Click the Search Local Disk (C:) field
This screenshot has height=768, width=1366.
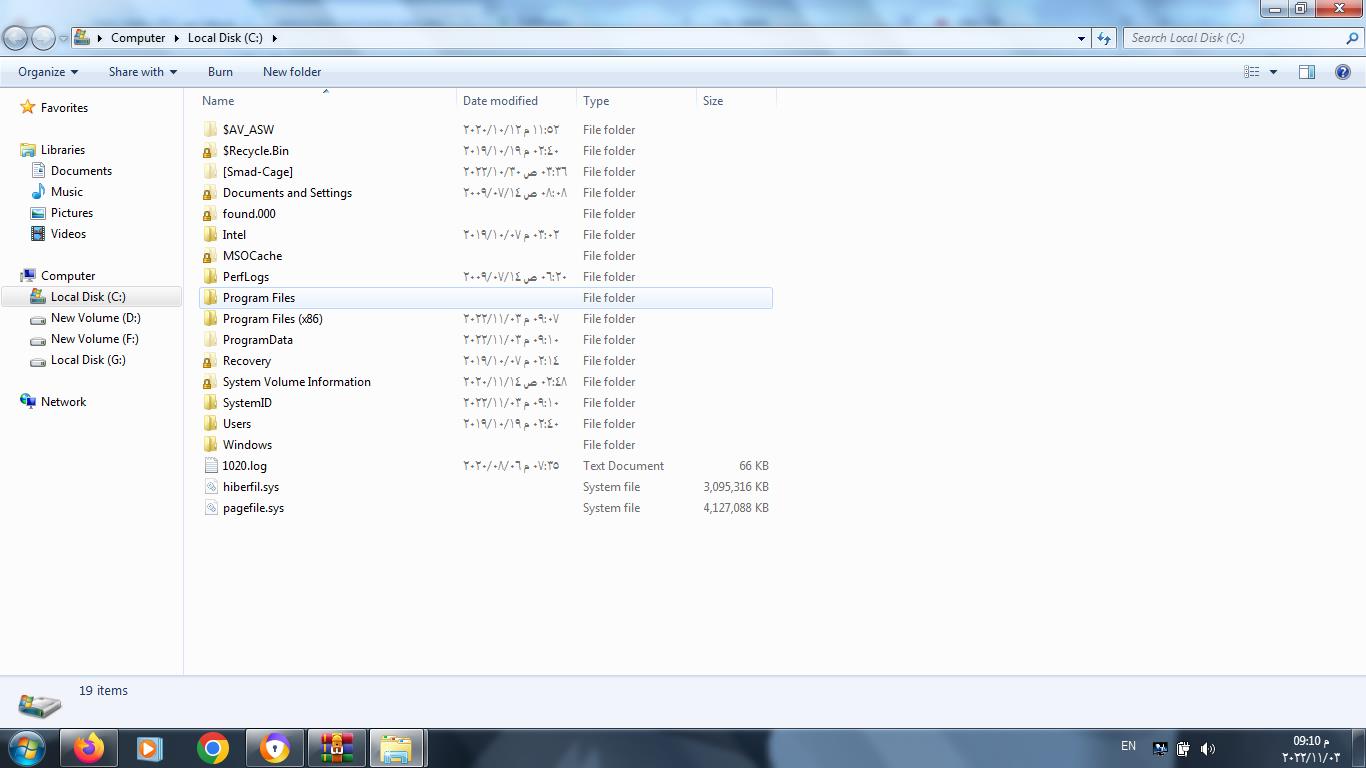(x=1235, y=38)
